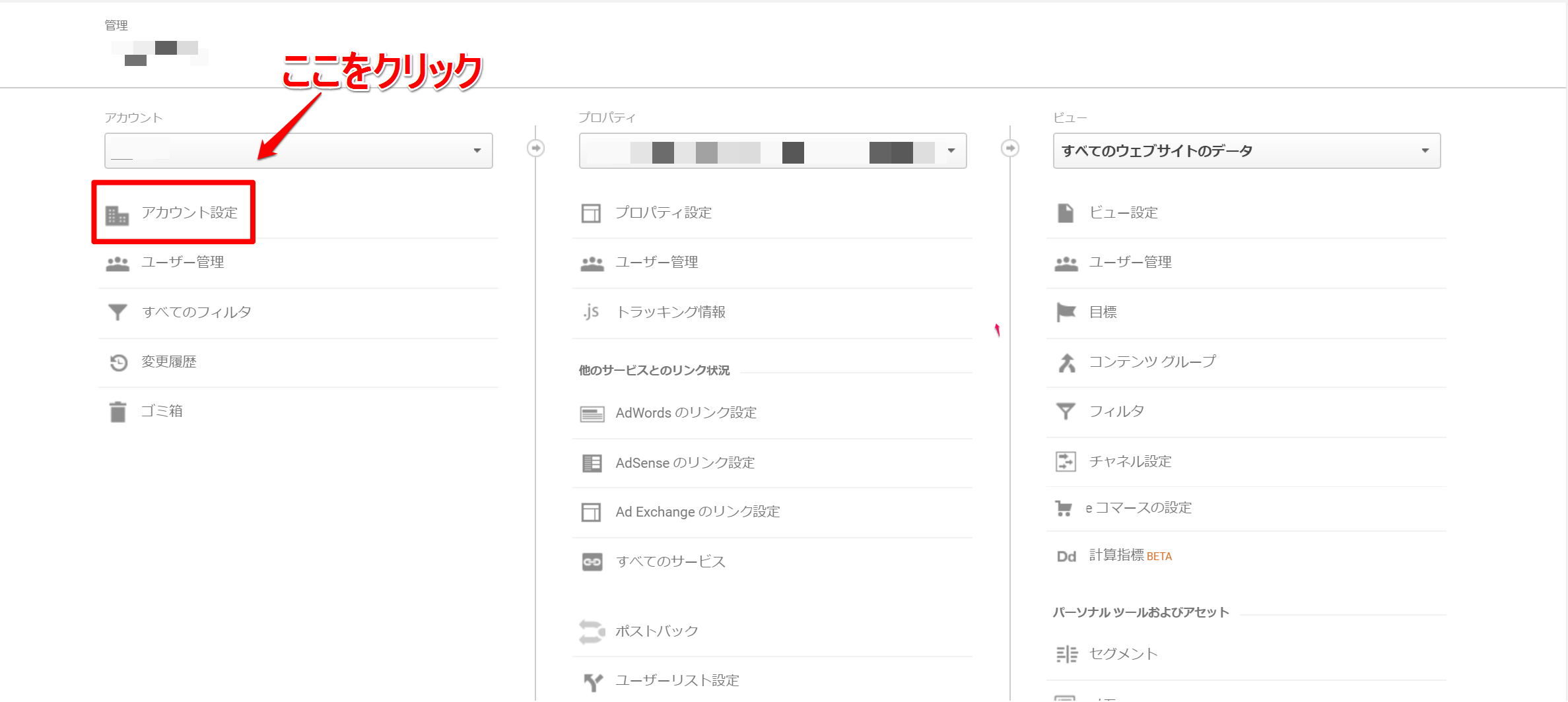1568x702 pixels.
Task: Click the segment bars icon for セグメント
Action: tap(1067, 654)
